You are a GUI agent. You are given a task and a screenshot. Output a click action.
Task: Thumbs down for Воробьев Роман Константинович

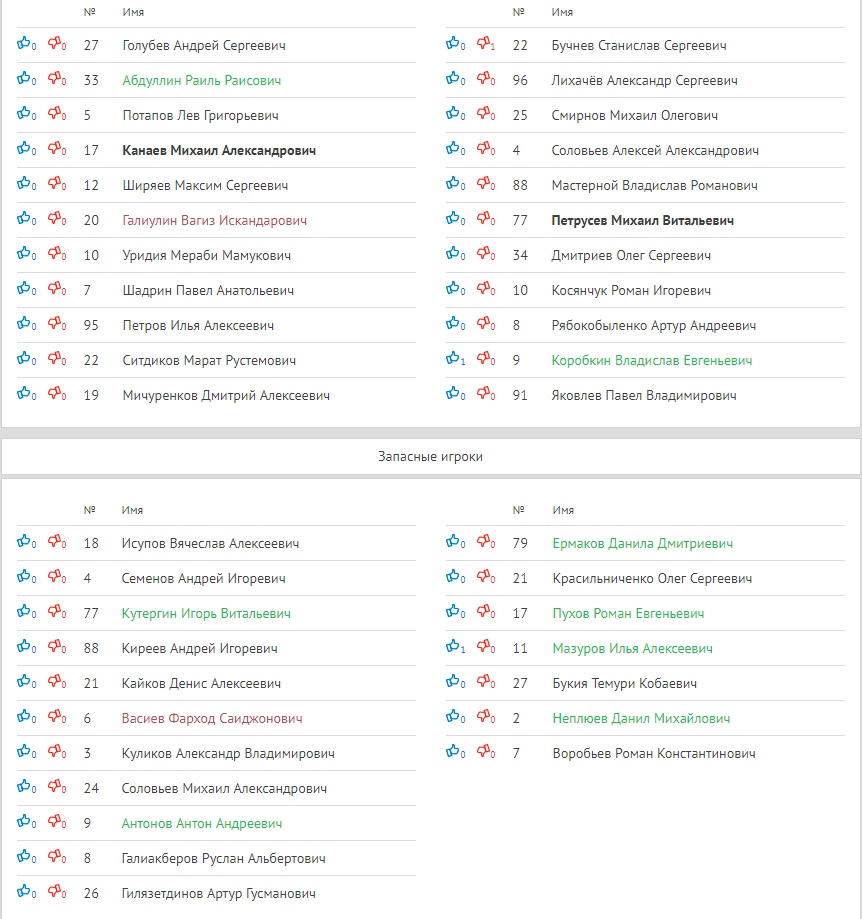(484, 752)
